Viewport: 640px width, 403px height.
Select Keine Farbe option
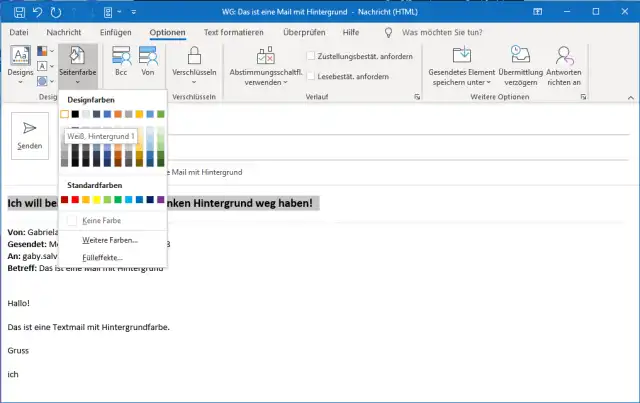[99, 220]
